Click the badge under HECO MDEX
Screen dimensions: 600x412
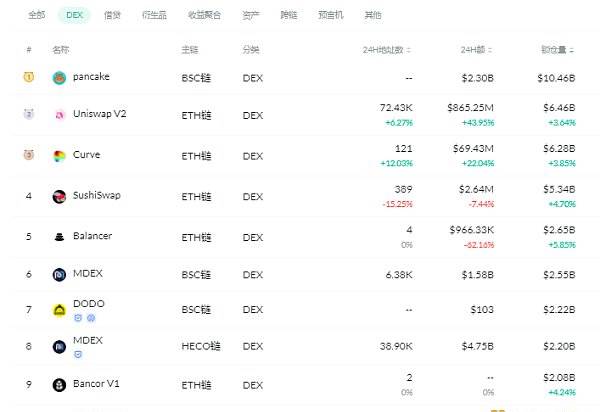point(78,355)
